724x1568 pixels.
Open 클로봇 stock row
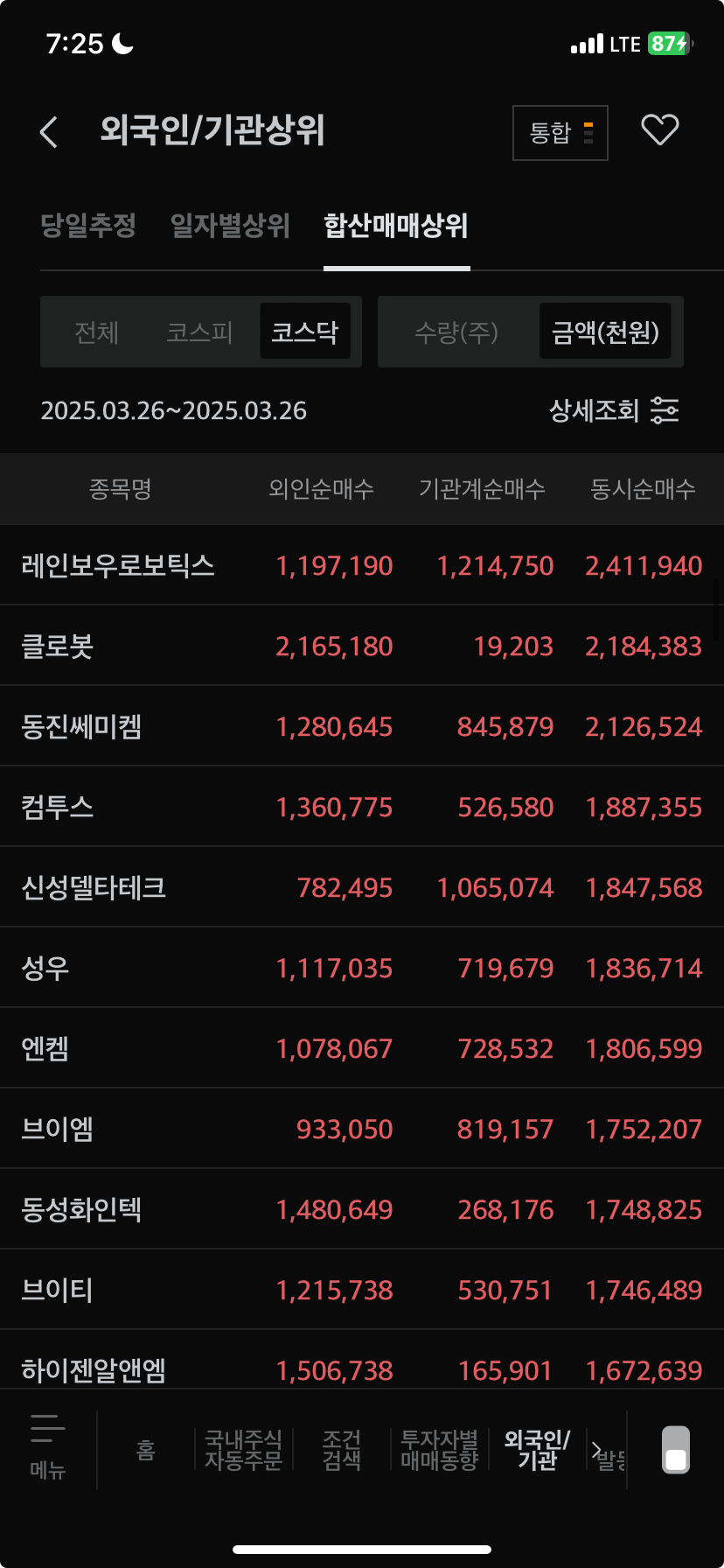click(x=362, y=646)
